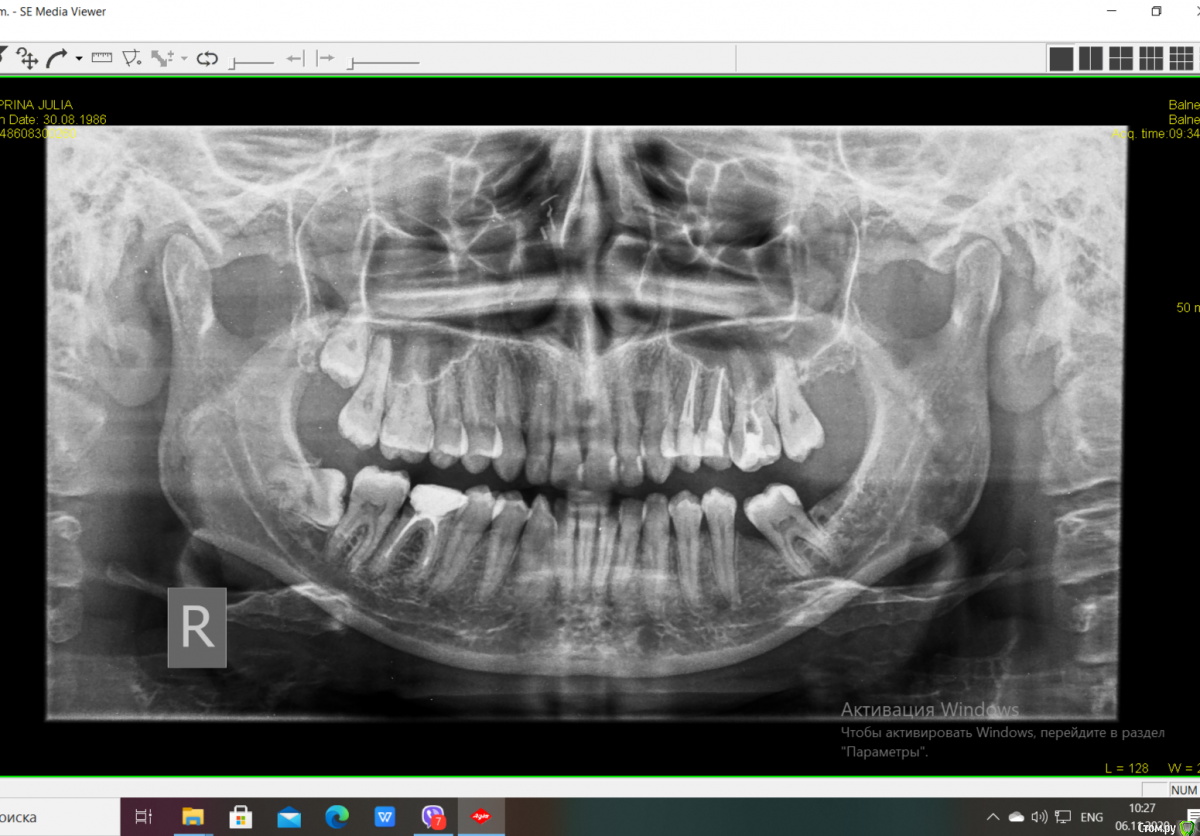Screen dimensions: 1200x836
Task: Show hidden system tray icons chevron
Action: pyautogui.click(x=992, y=817)
